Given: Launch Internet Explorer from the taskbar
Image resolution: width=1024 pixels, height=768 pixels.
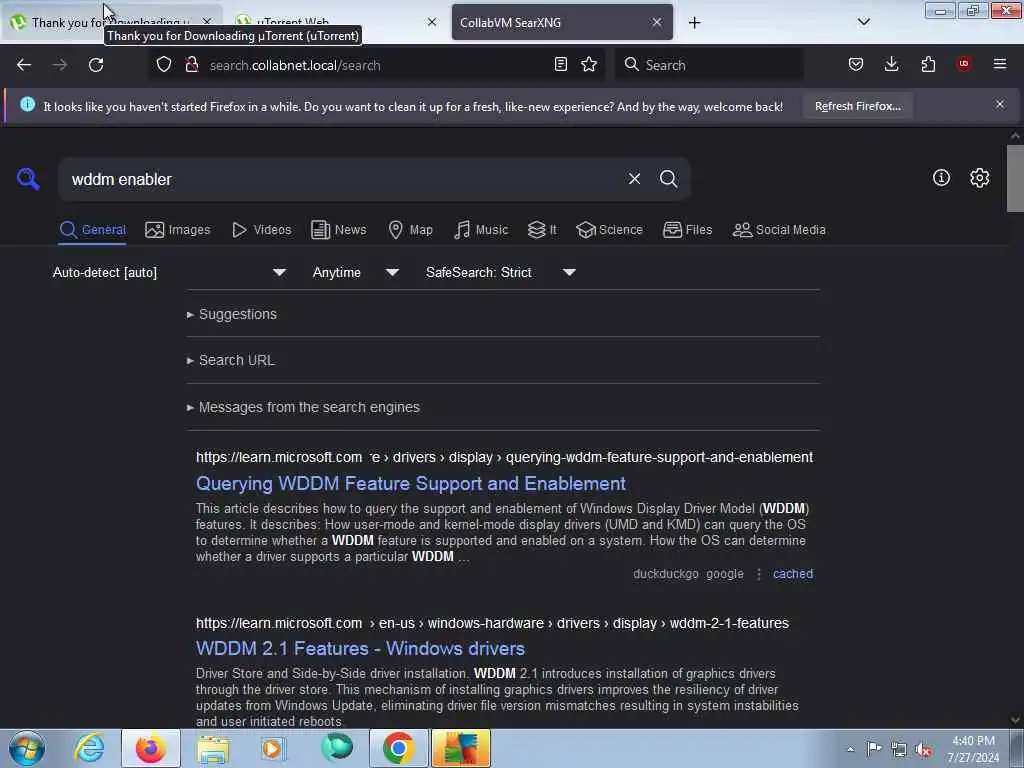Looking at the screenshot, I should [89, 748].
